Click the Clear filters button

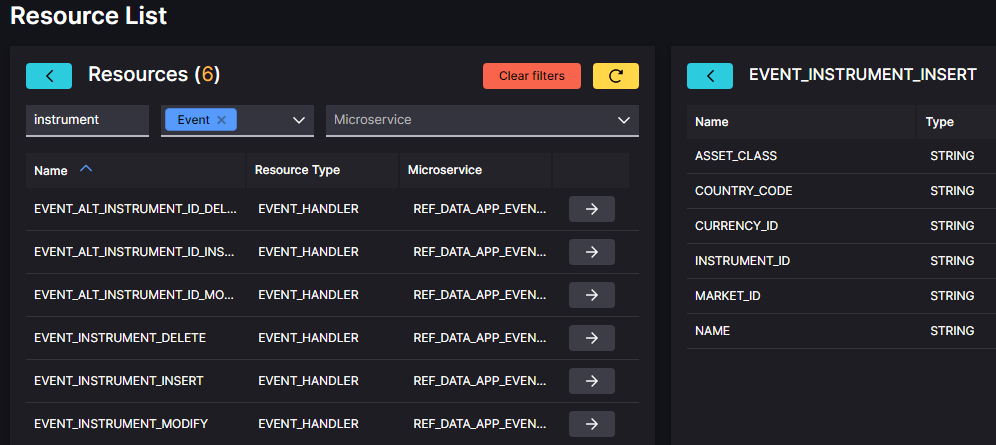(x=532, y=76)
